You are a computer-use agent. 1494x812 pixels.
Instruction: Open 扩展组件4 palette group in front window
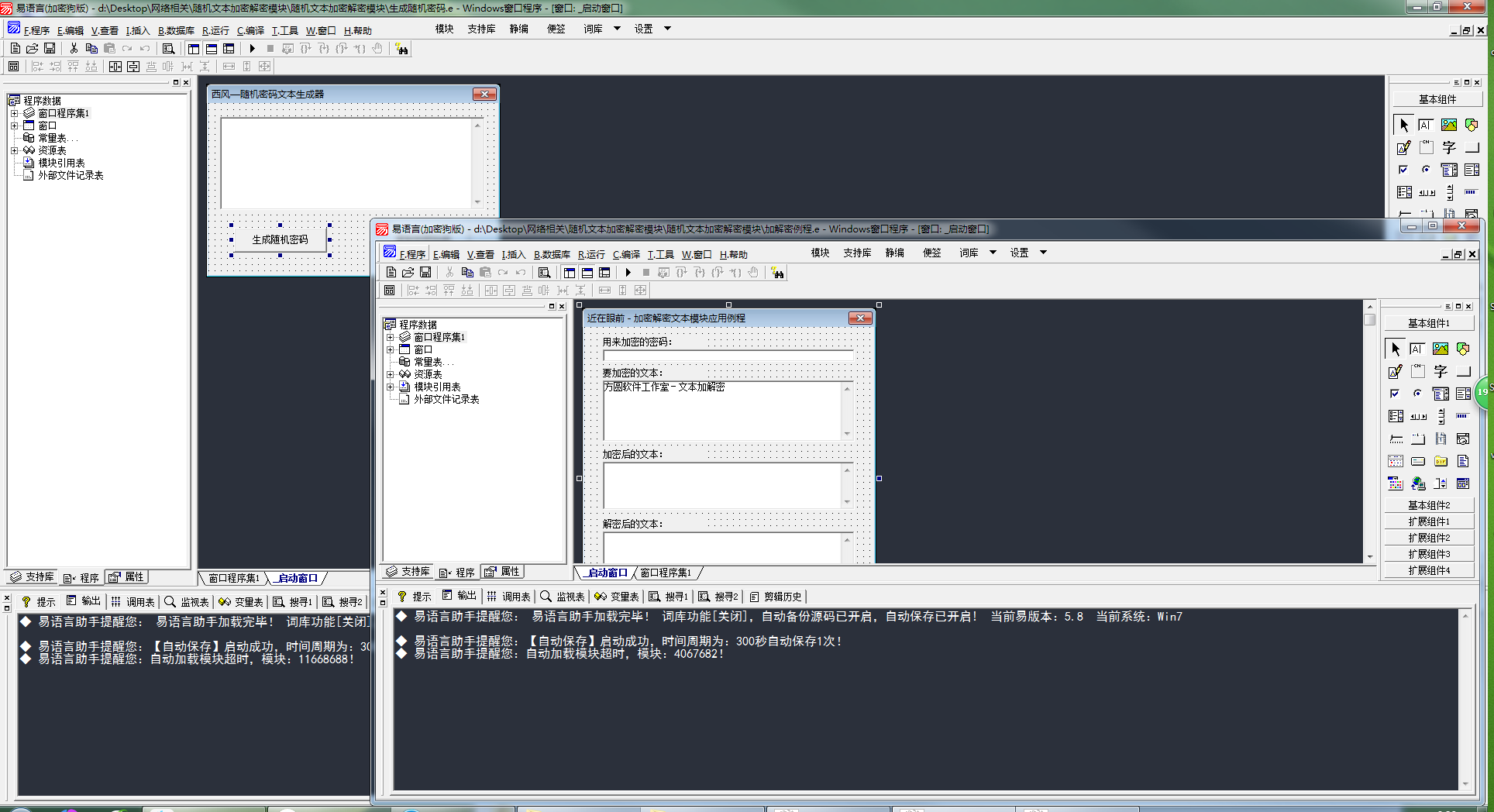[x=1429, y=570]
